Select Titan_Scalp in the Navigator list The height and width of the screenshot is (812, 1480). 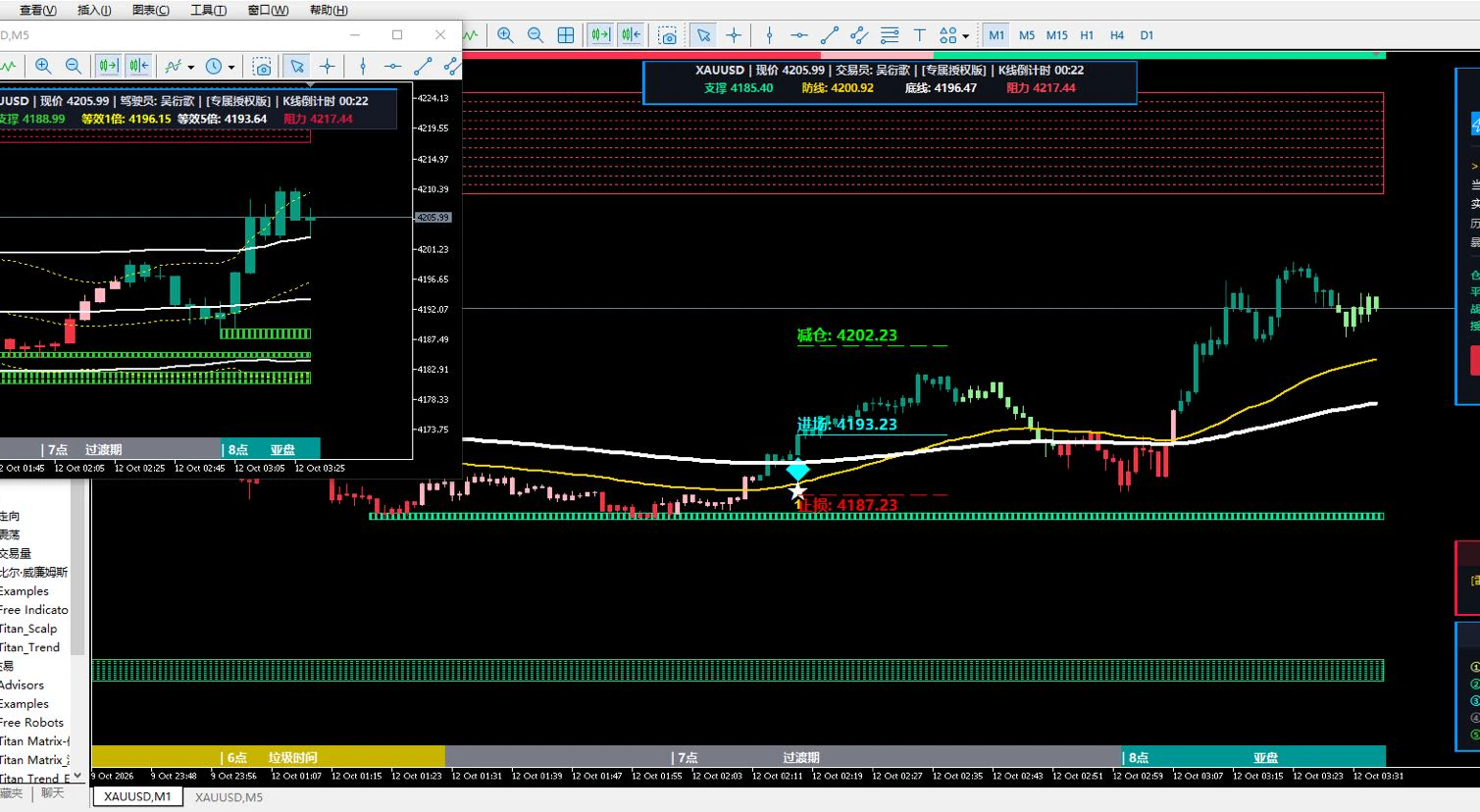click(x=28, y=629)
